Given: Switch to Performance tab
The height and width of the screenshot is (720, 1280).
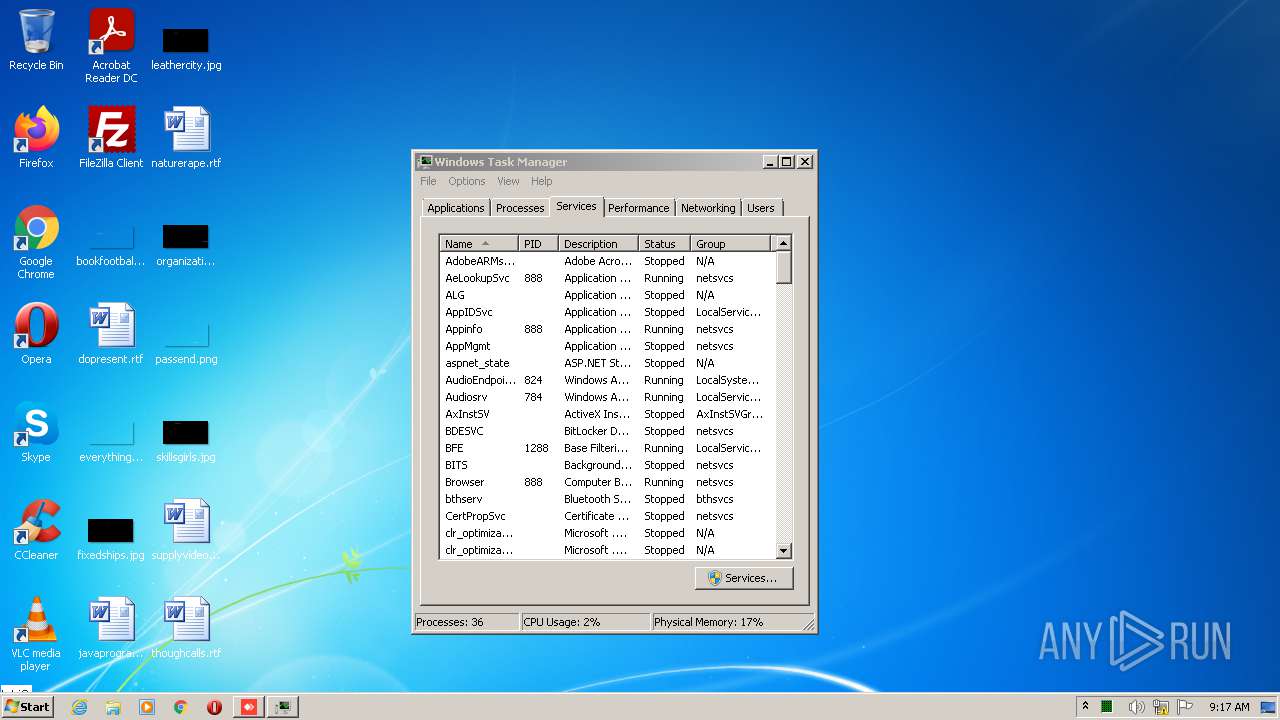Looking at the screenshot, I should [638, 208].
